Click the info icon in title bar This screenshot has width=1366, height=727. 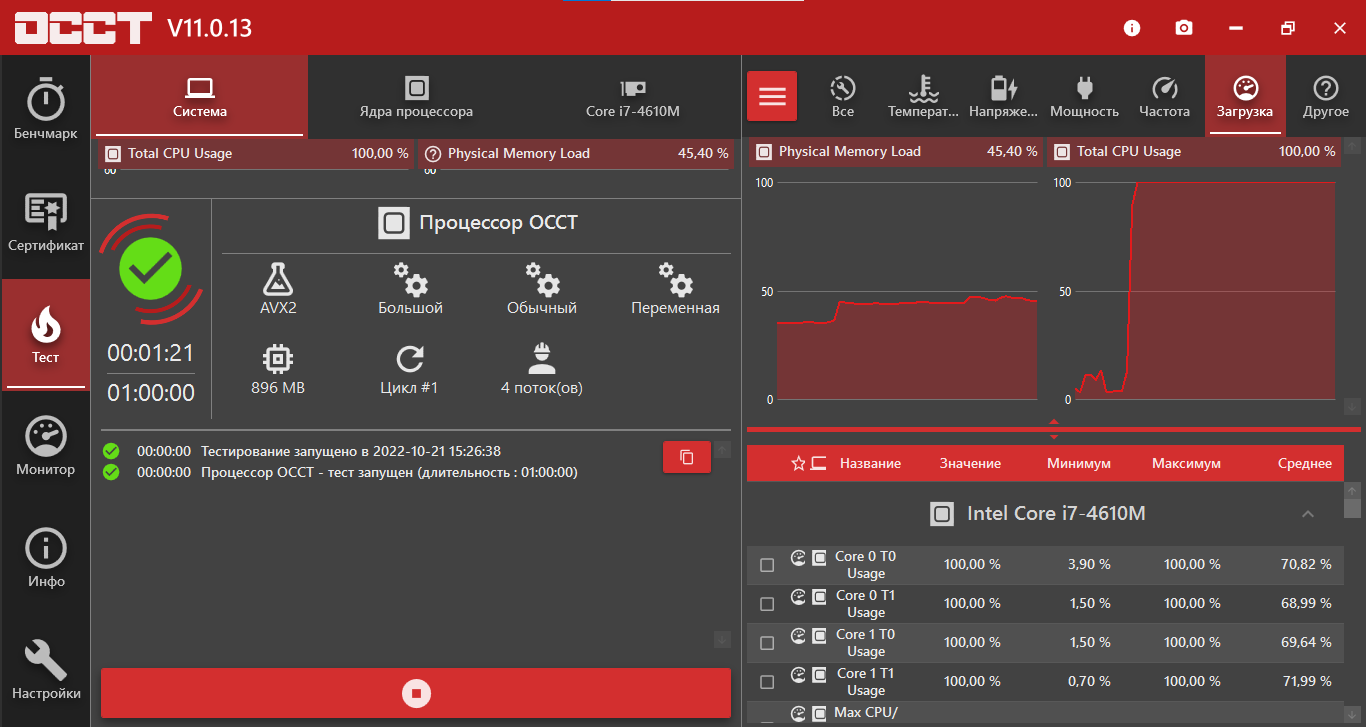[1132, 28]
